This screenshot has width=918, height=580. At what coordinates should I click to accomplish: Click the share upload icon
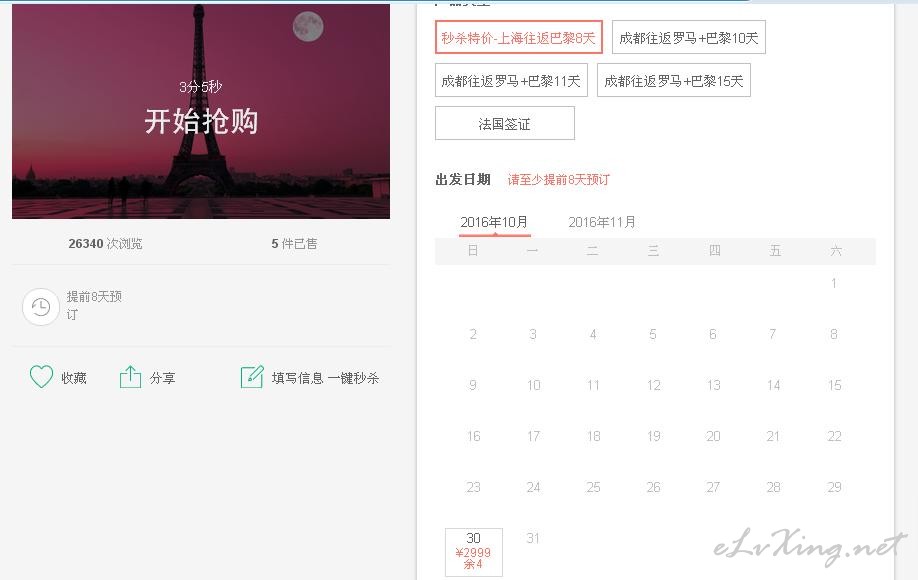coord(130,377)
